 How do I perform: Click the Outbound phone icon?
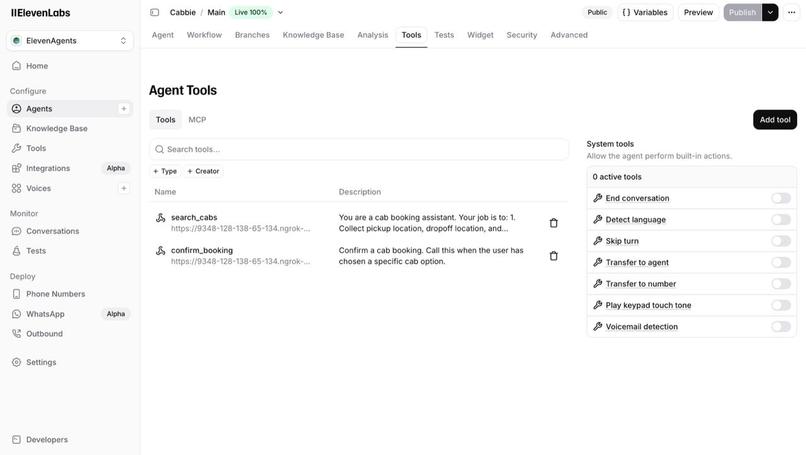pos(16,334)
